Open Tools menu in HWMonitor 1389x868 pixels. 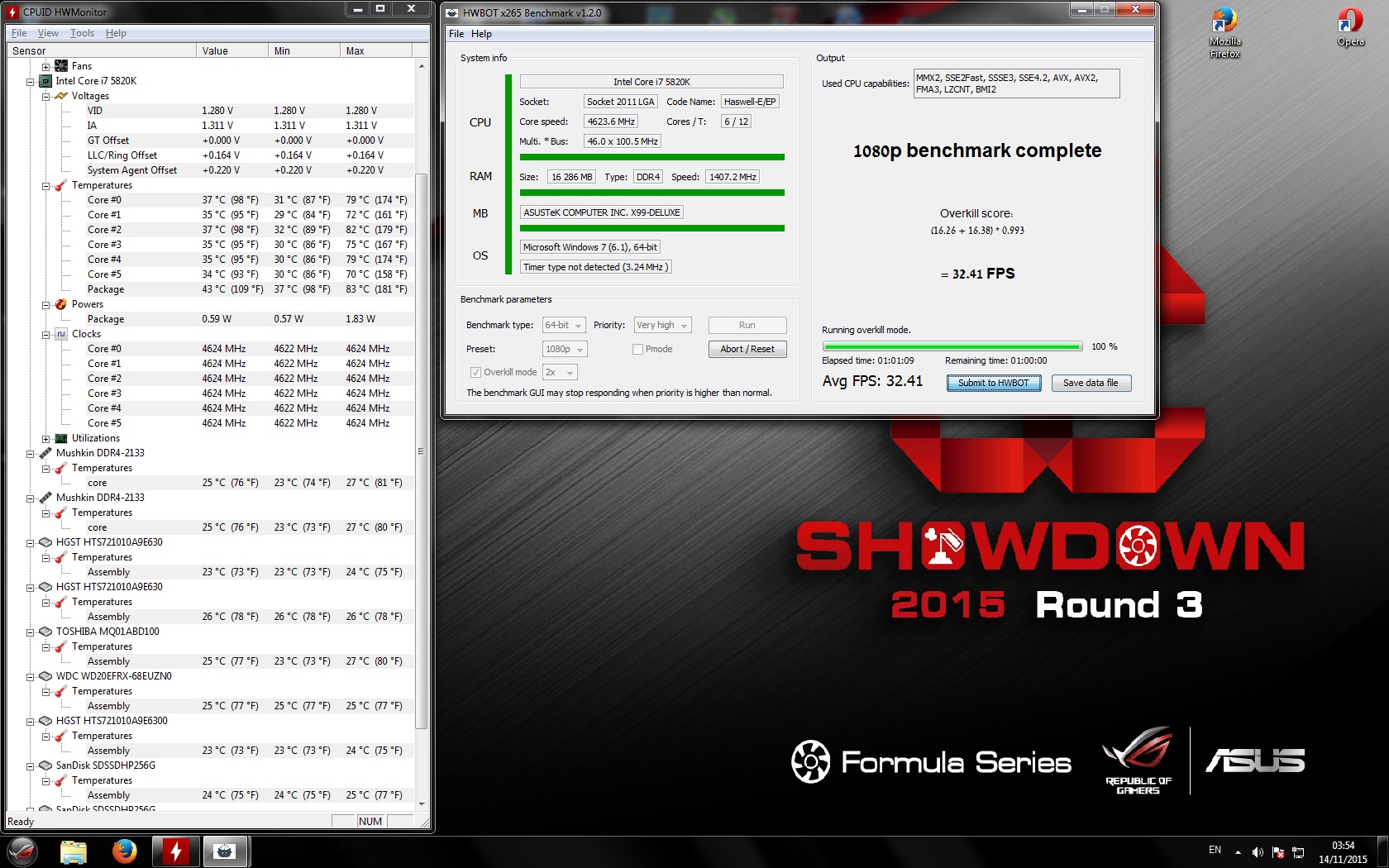pyautogui.click(x=82, y=33)
